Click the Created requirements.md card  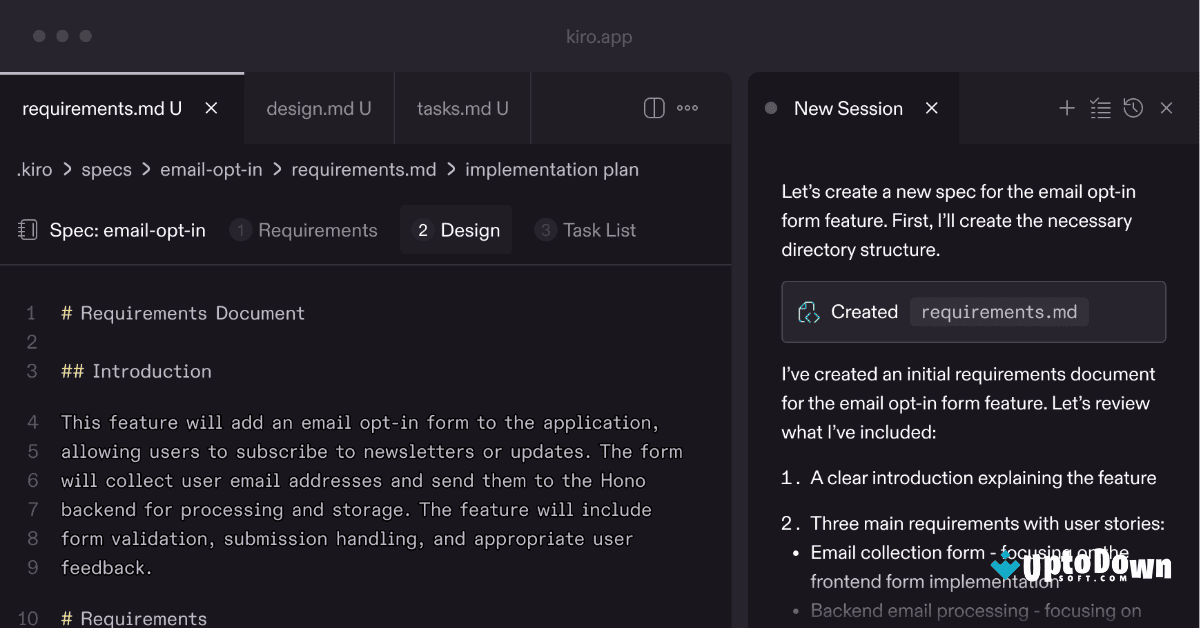coord(973,311)
